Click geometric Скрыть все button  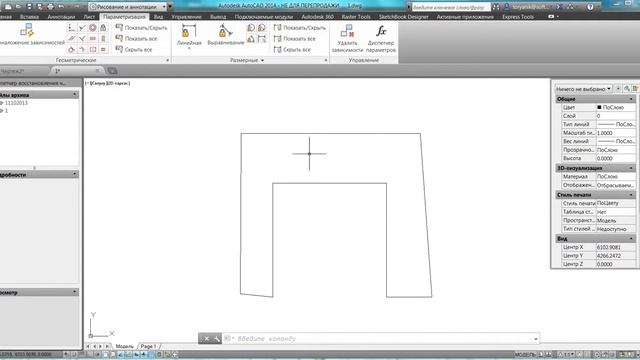[134, 49]
